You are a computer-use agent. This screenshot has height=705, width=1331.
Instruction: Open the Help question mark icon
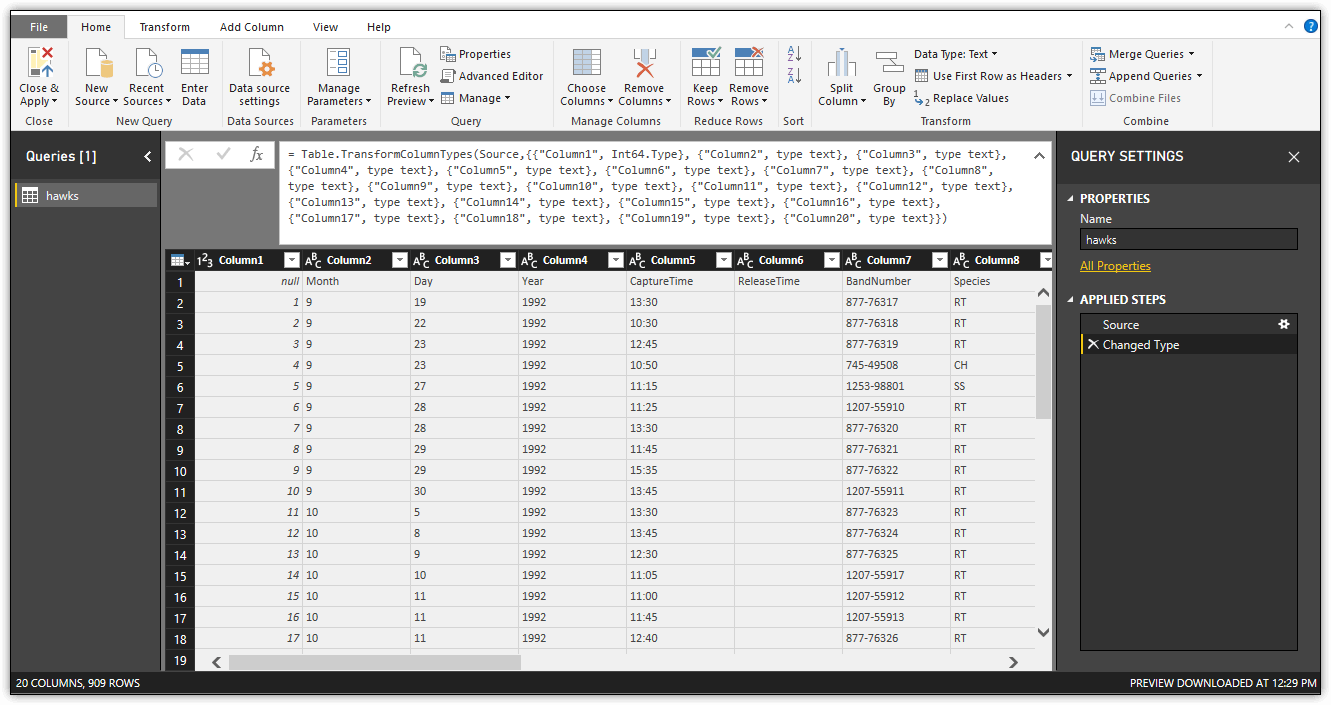(1311, 26)
